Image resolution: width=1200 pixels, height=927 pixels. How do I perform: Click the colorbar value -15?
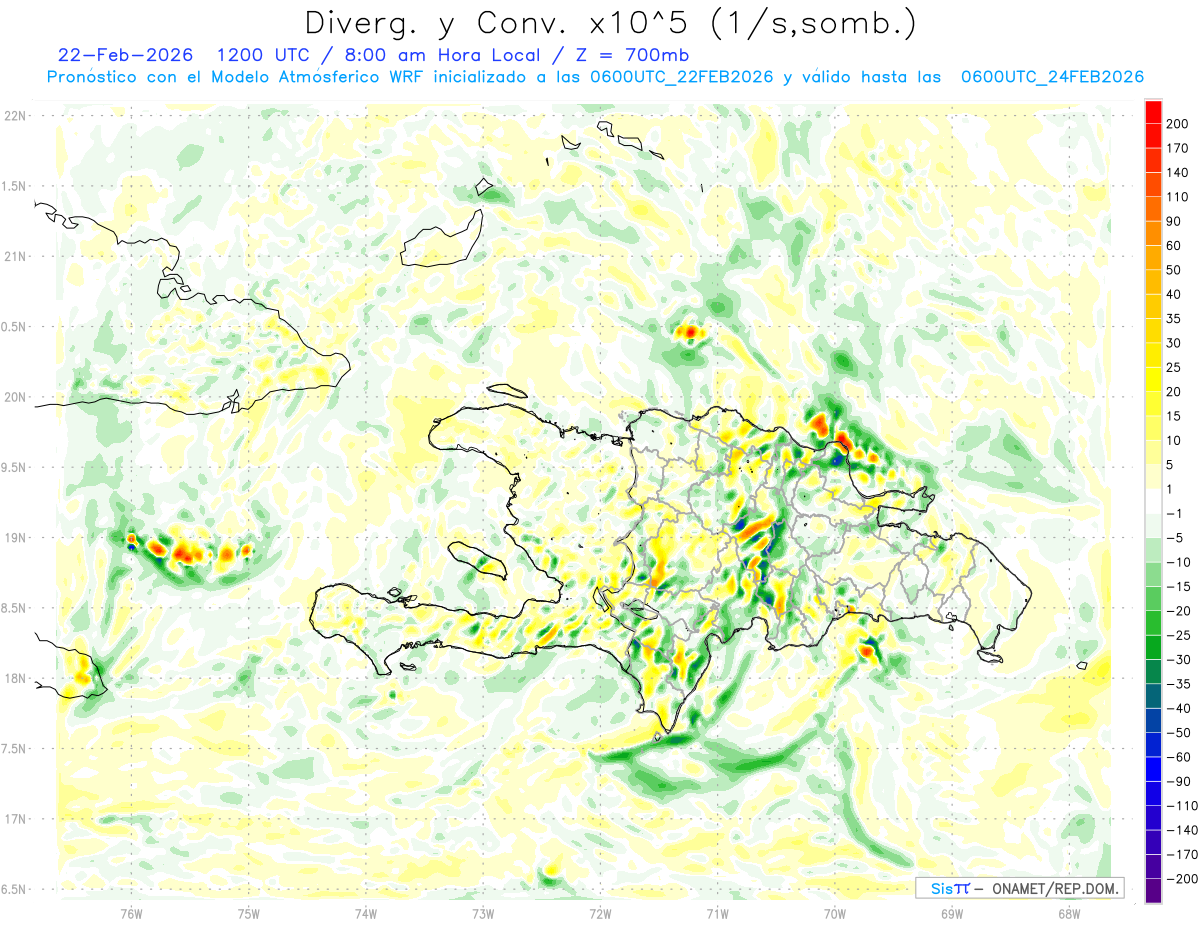coord(1178,587)
